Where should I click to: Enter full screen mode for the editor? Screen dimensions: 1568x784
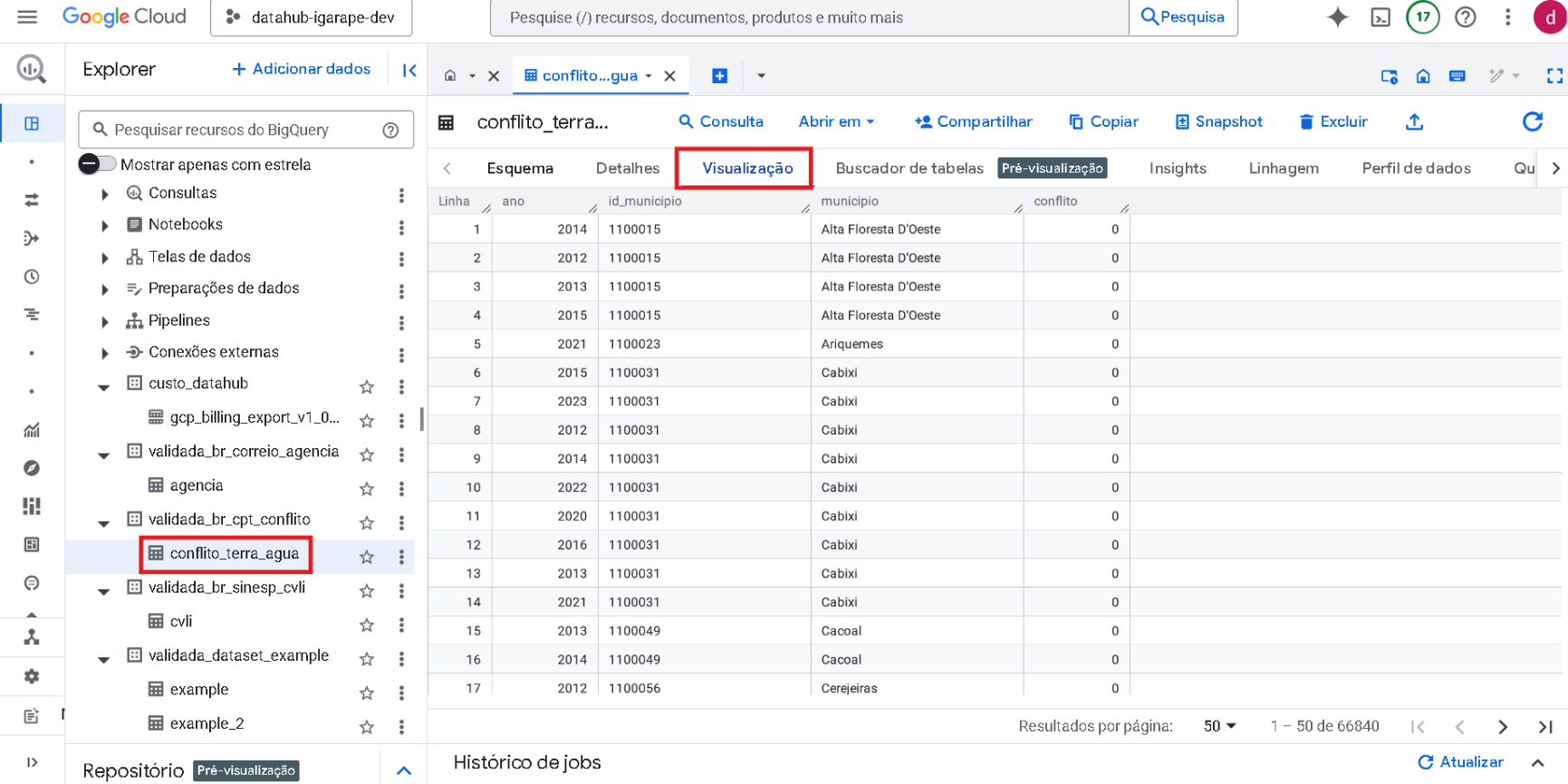click(x=1554, y=76)
